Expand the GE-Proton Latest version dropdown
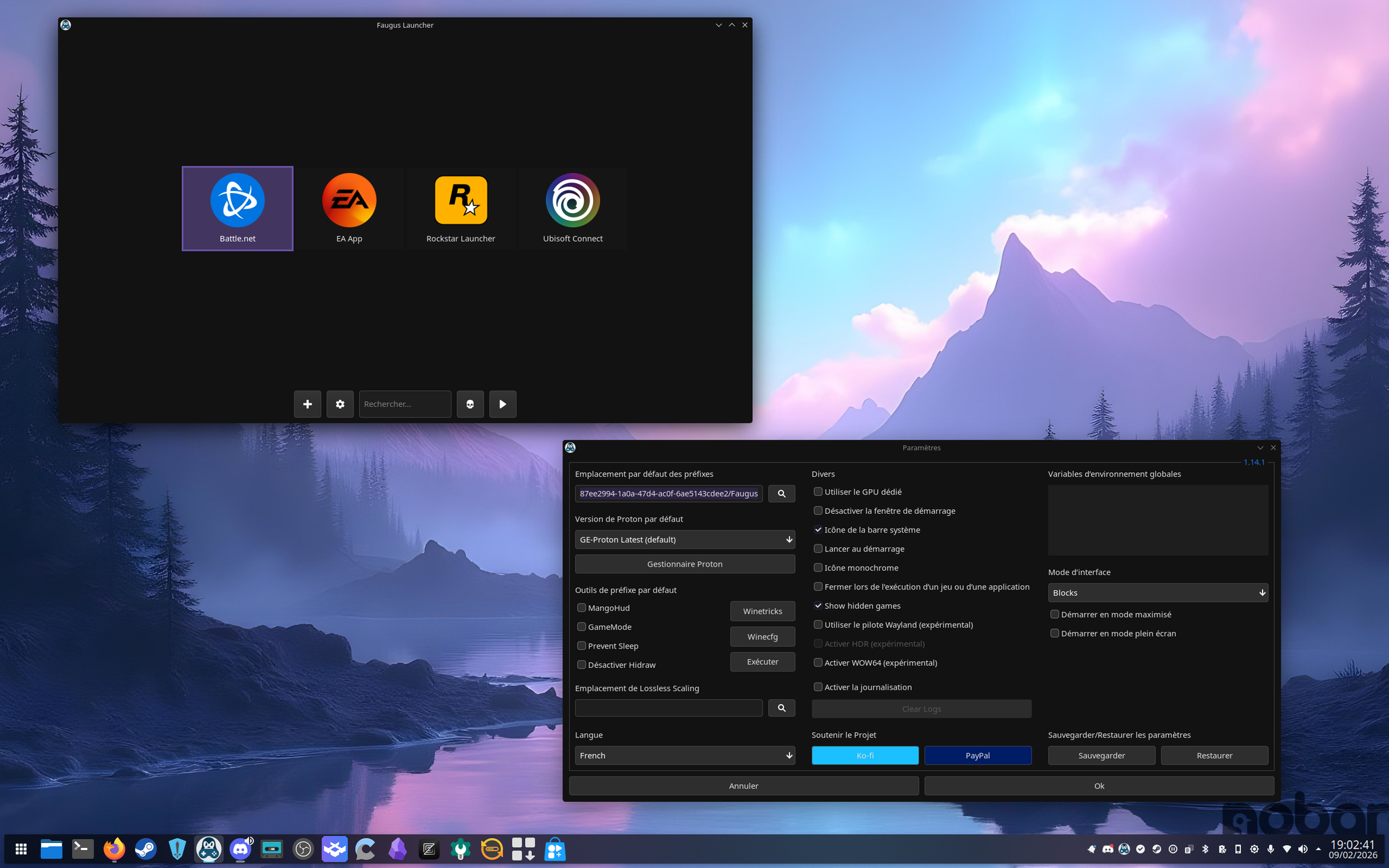Screen dimensions: 1389x868 [685, 540]
